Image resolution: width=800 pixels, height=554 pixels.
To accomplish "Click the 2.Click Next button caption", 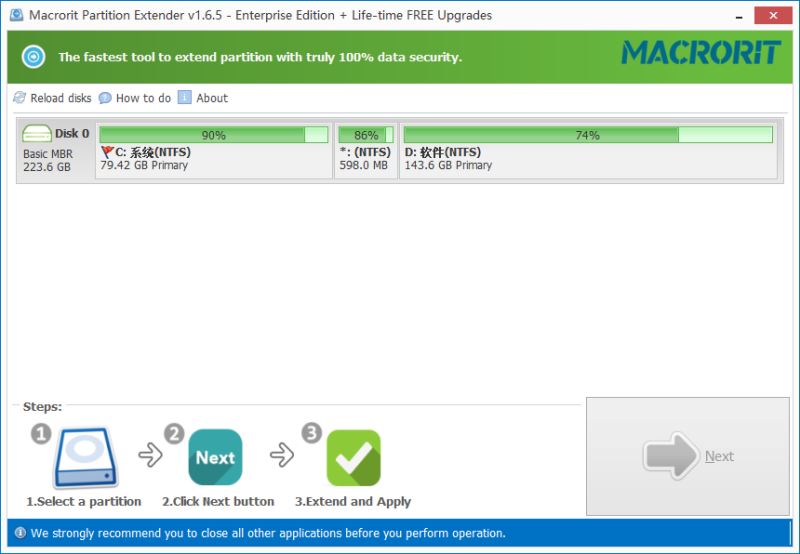I will click(x=218, y=501).
